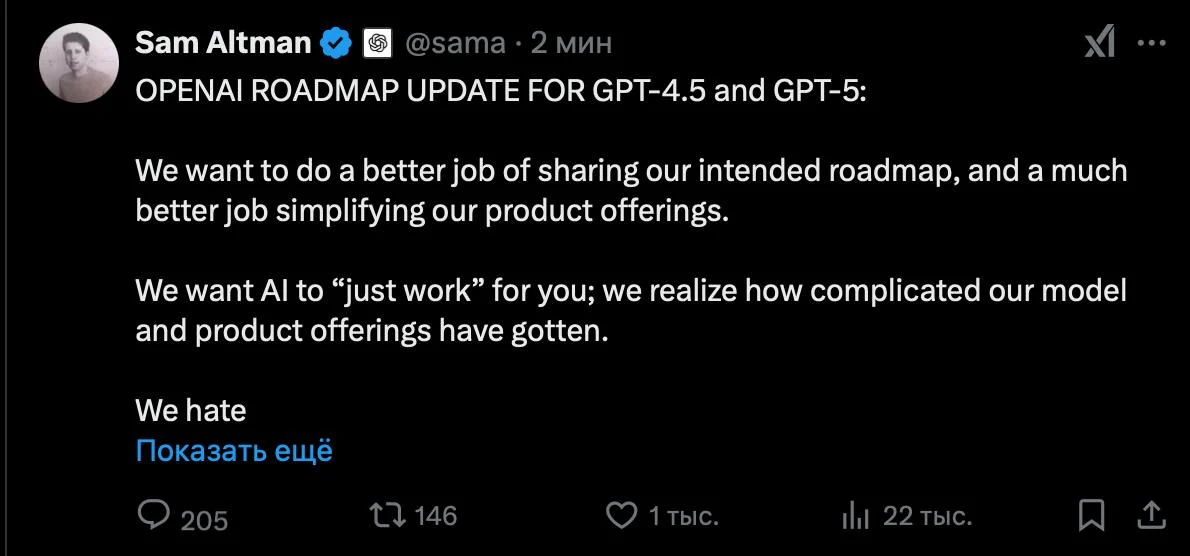Click the Sam Altman display name
This screenshot has height=556, width=1190.
[222, 43]
